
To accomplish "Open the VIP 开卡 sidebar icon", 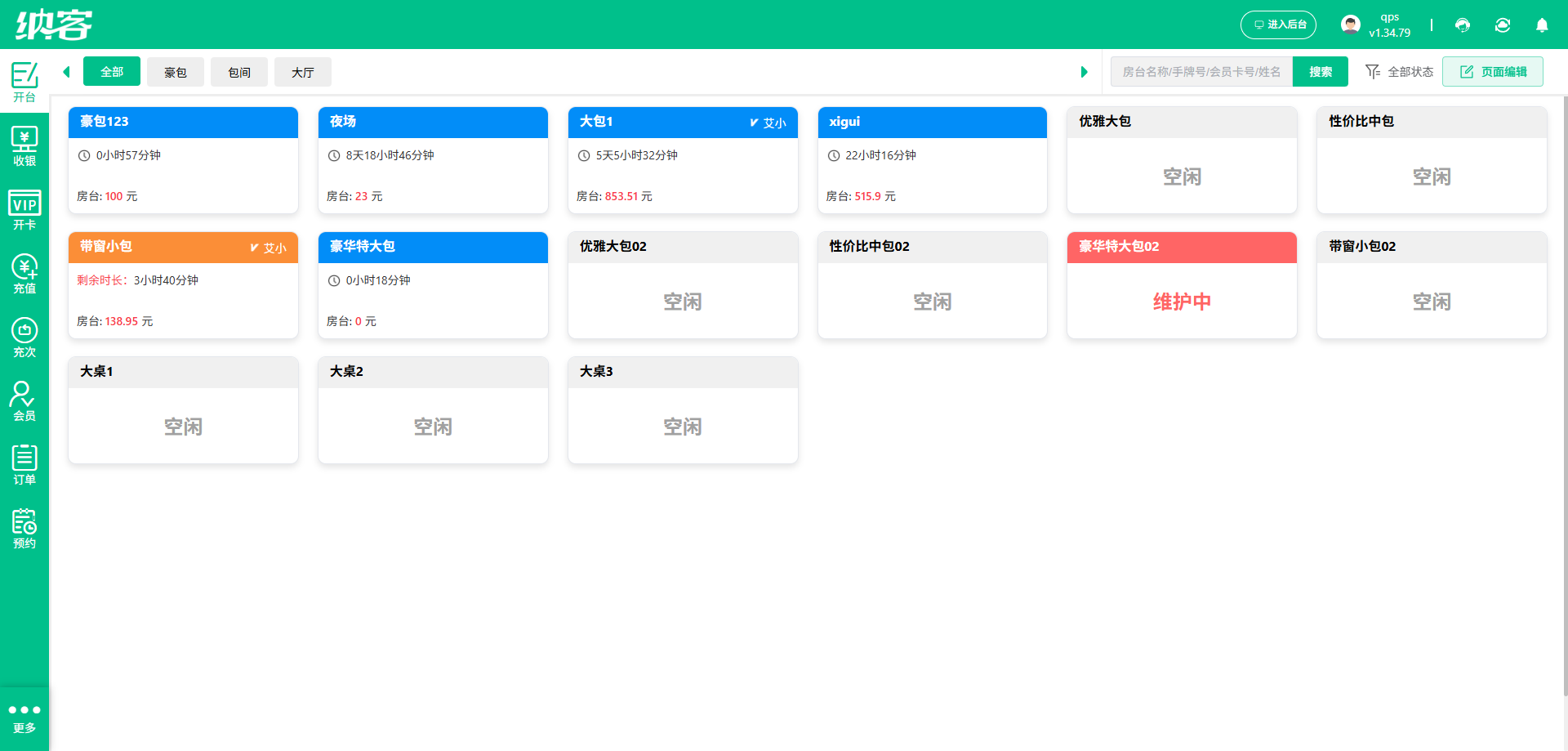I will [x=24, y=210].
